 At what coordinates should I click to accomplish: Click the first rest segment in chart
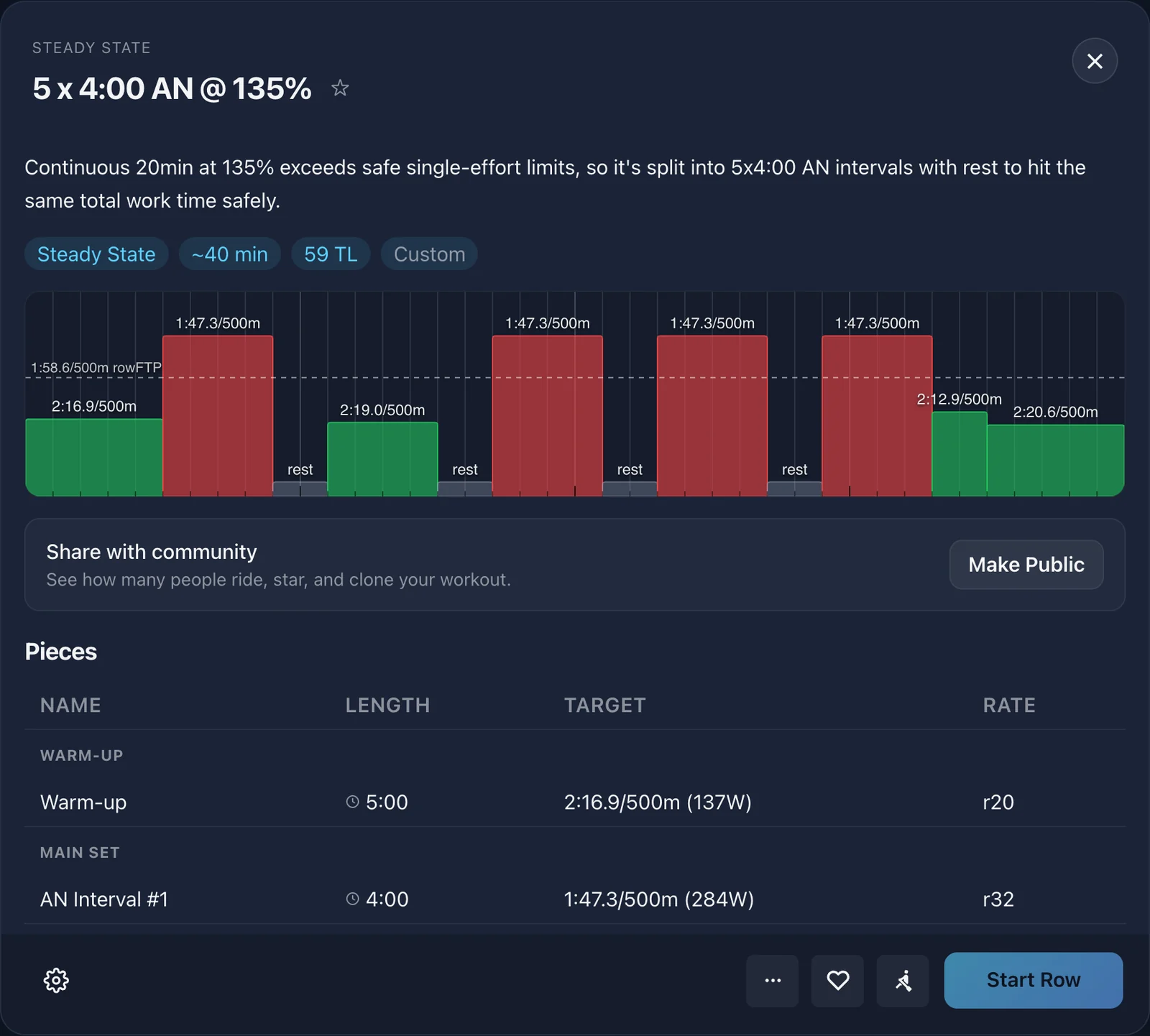tap(300, 489)
